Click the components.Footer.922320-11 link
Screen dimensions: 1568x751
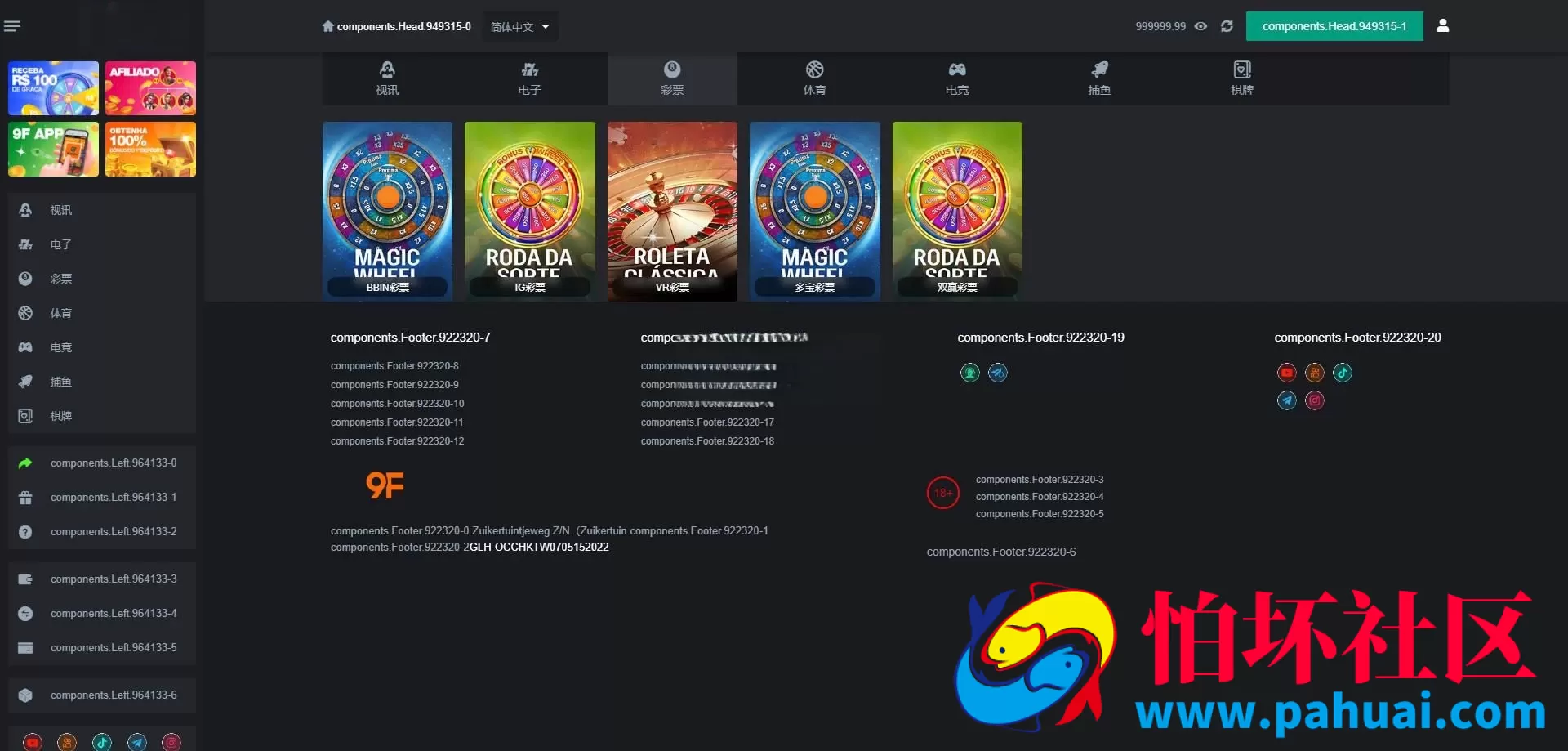point(397,422)
